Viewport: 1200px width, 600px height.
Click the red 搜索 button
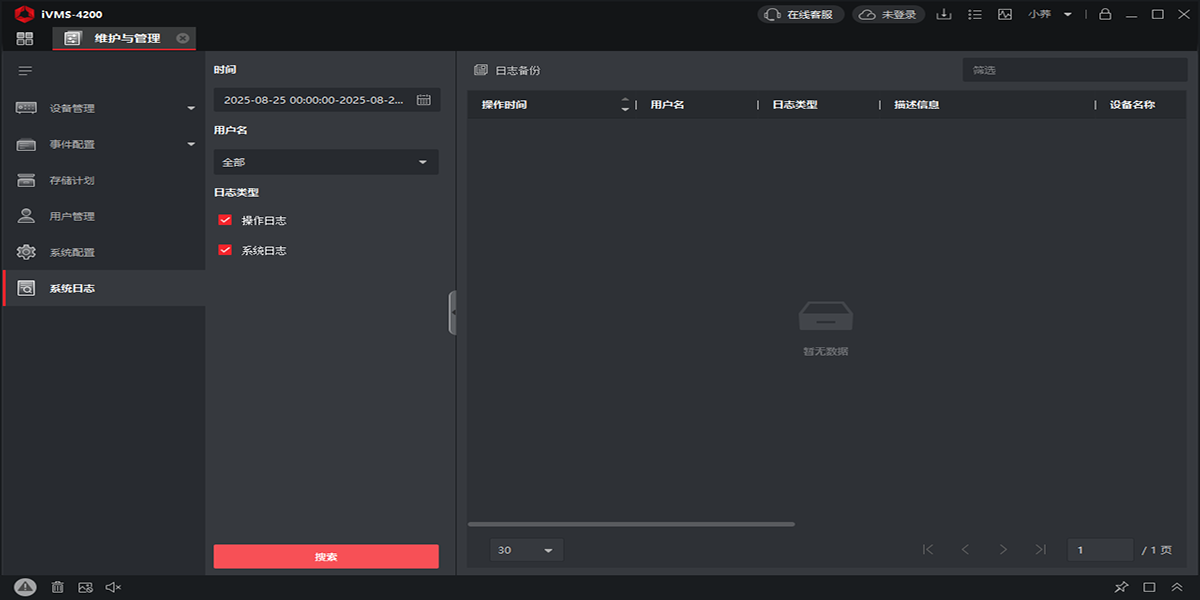(x=326, y=557)
